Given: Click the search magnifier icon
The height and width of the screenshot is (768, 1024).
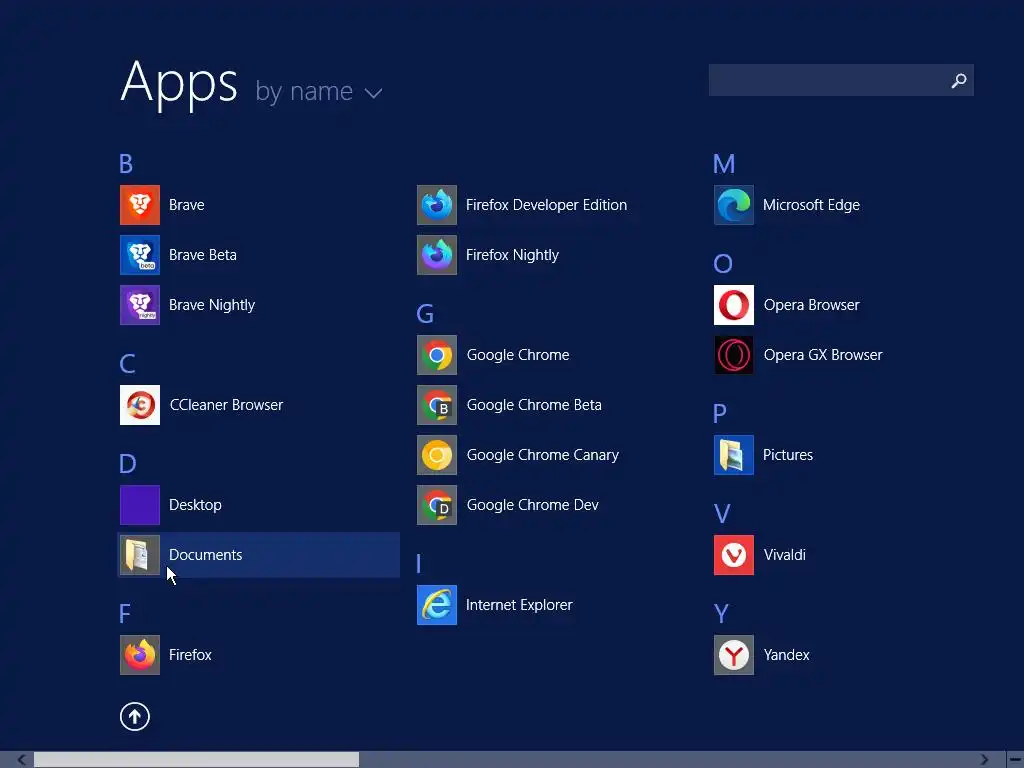Looking at the screenshot, I should click(959, 80).
